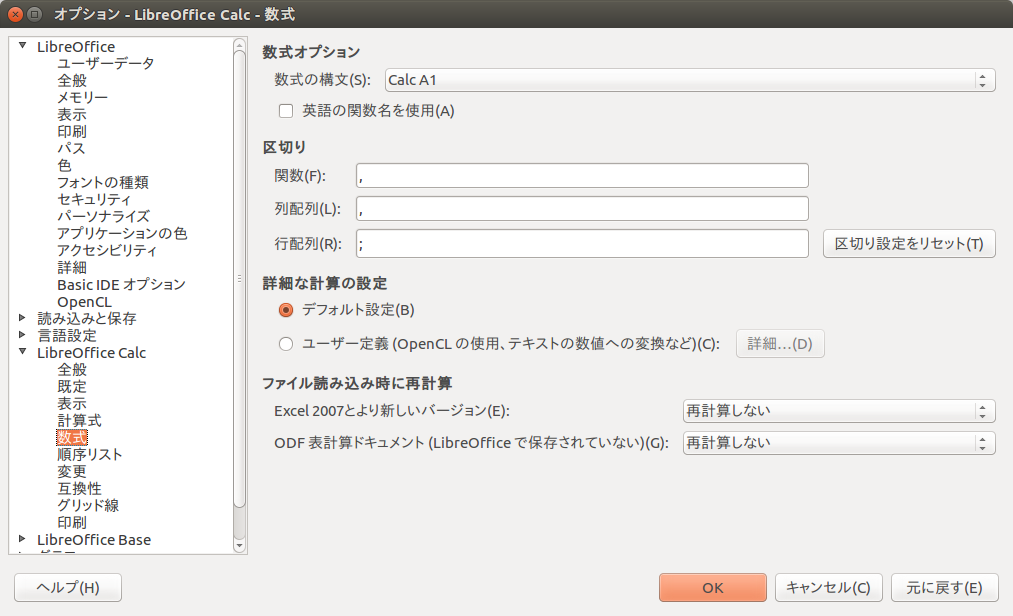Click the 詳細... button
Image resolution: width=1013 pixels, height=616 pixels.
pos(780,344)
